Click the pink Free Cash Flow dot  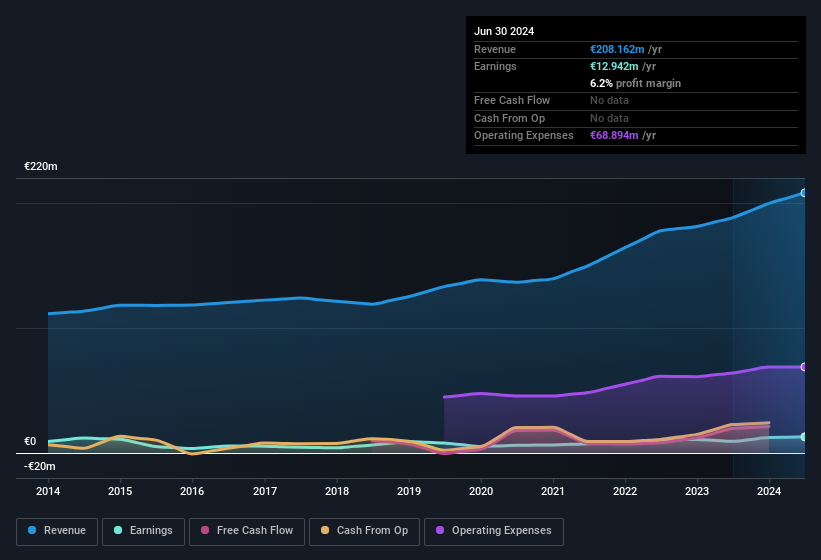pyautogui.click(x=205, y=530)
